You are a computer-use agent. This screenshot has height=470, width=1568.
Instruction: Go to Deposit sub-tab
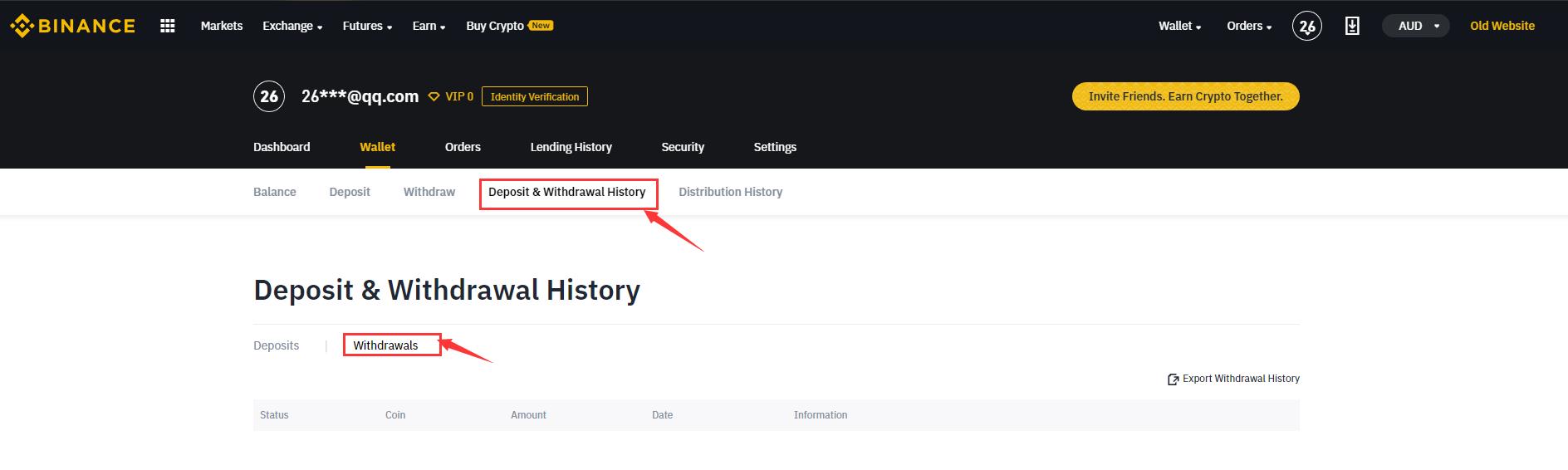tap(350, 192)
